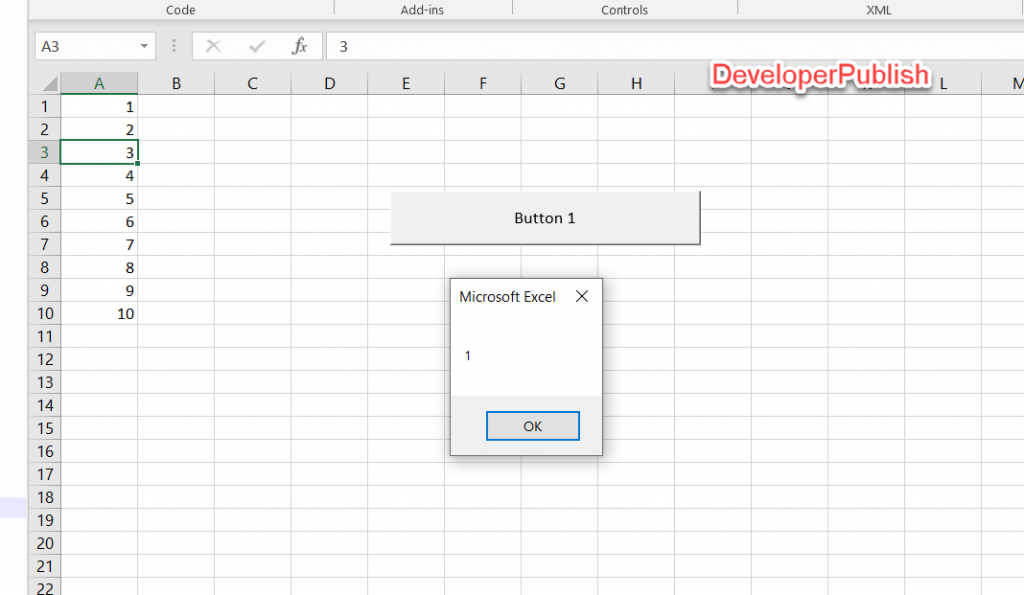Click Button 1 on the worksheet

pyautogui.click(x=545, y=218)
